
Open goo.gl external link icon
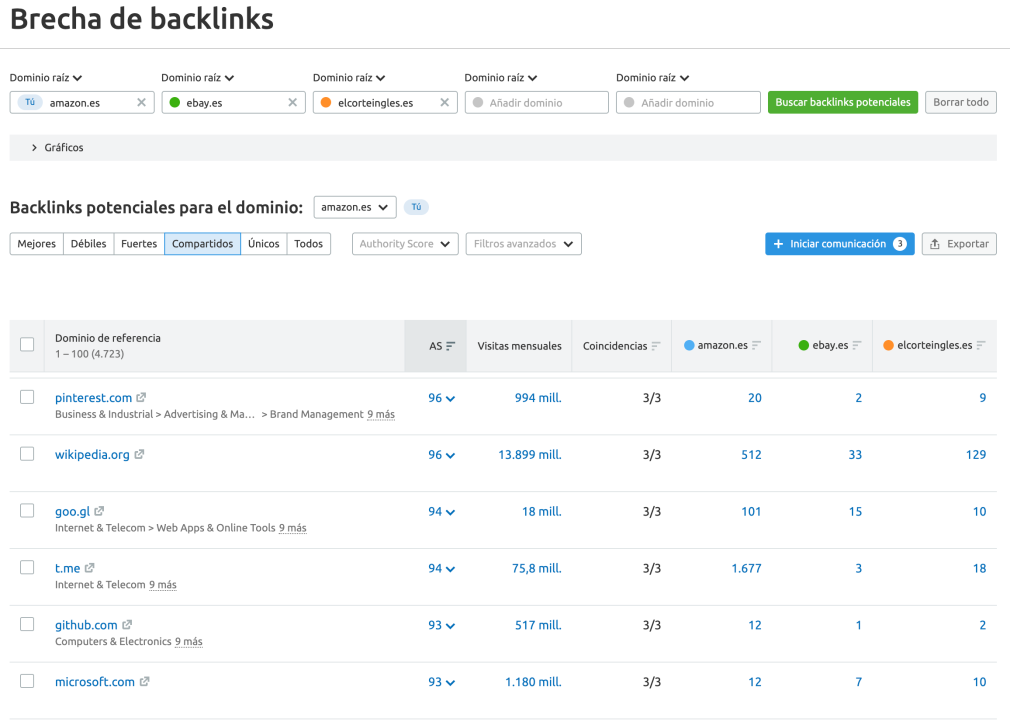tap(99, 511)
